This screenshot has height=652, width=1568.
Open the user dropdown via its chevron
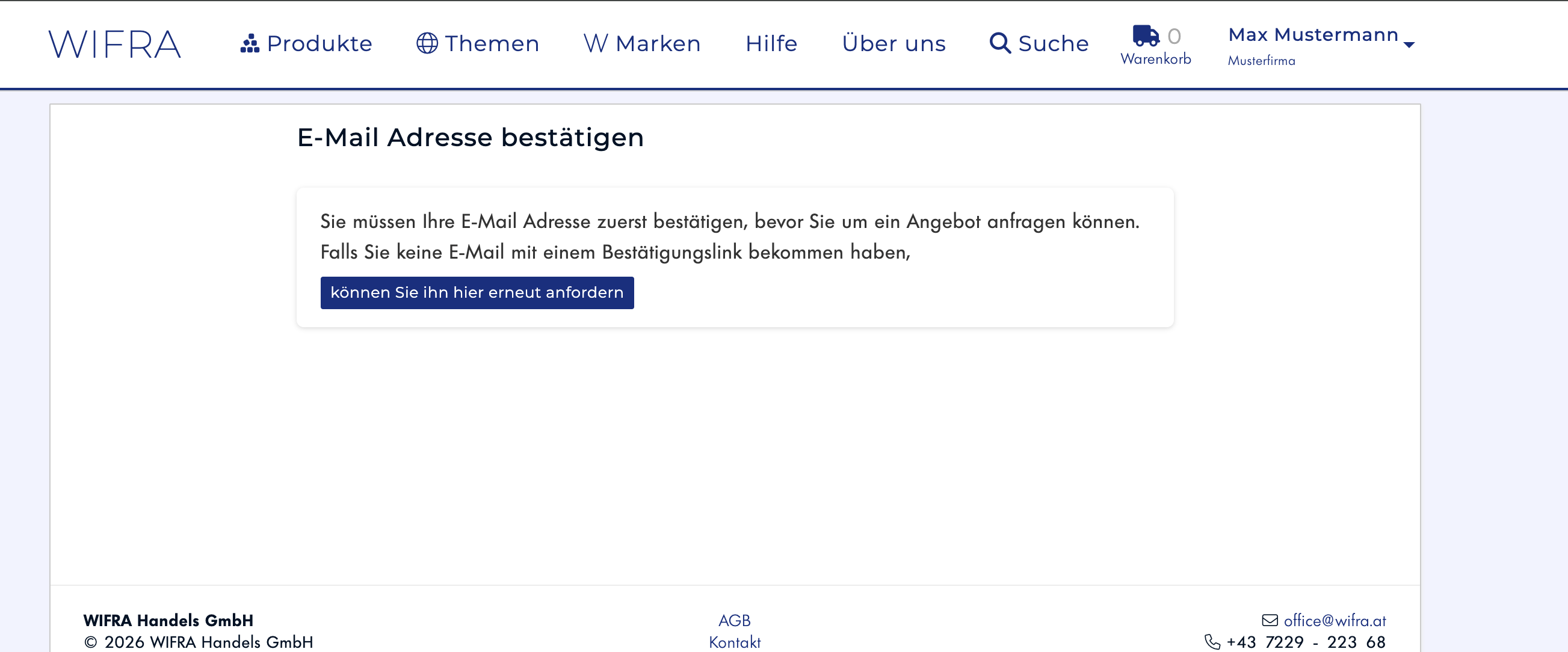1409,45
